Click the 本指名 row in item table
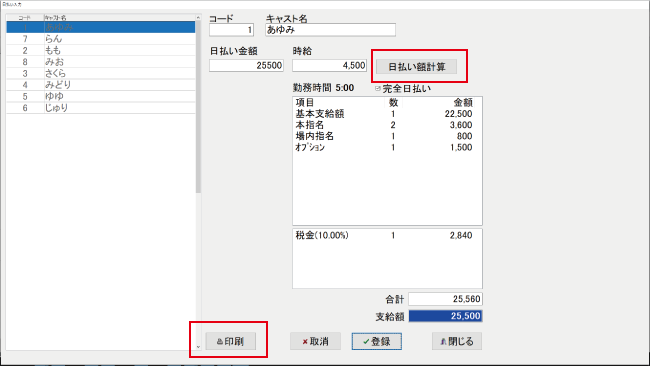This screenshot has height=366, width=650. pos(387,125)
